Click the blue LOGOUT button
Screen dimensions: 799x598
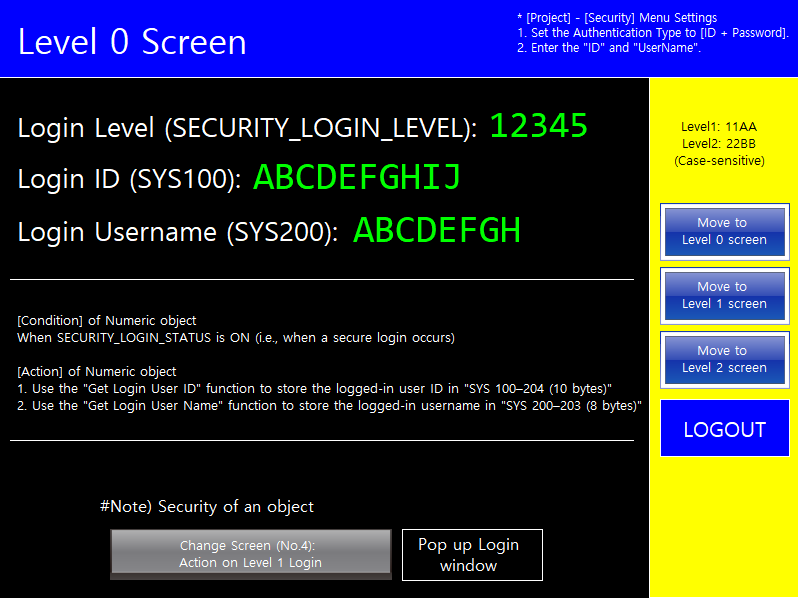[725, 428]
